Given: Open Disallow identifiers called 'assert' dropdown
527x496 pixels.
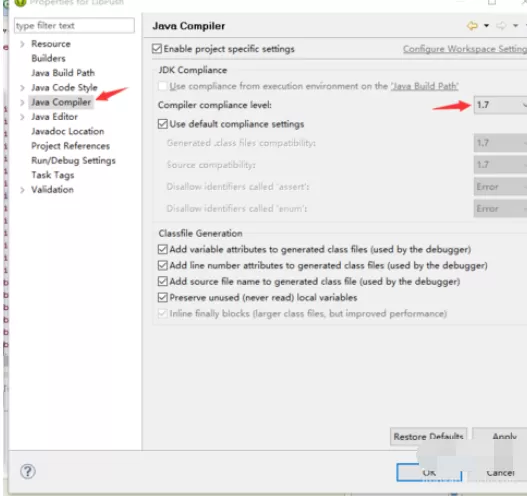Looking at the screenshot, I should (x=500, y=187).
